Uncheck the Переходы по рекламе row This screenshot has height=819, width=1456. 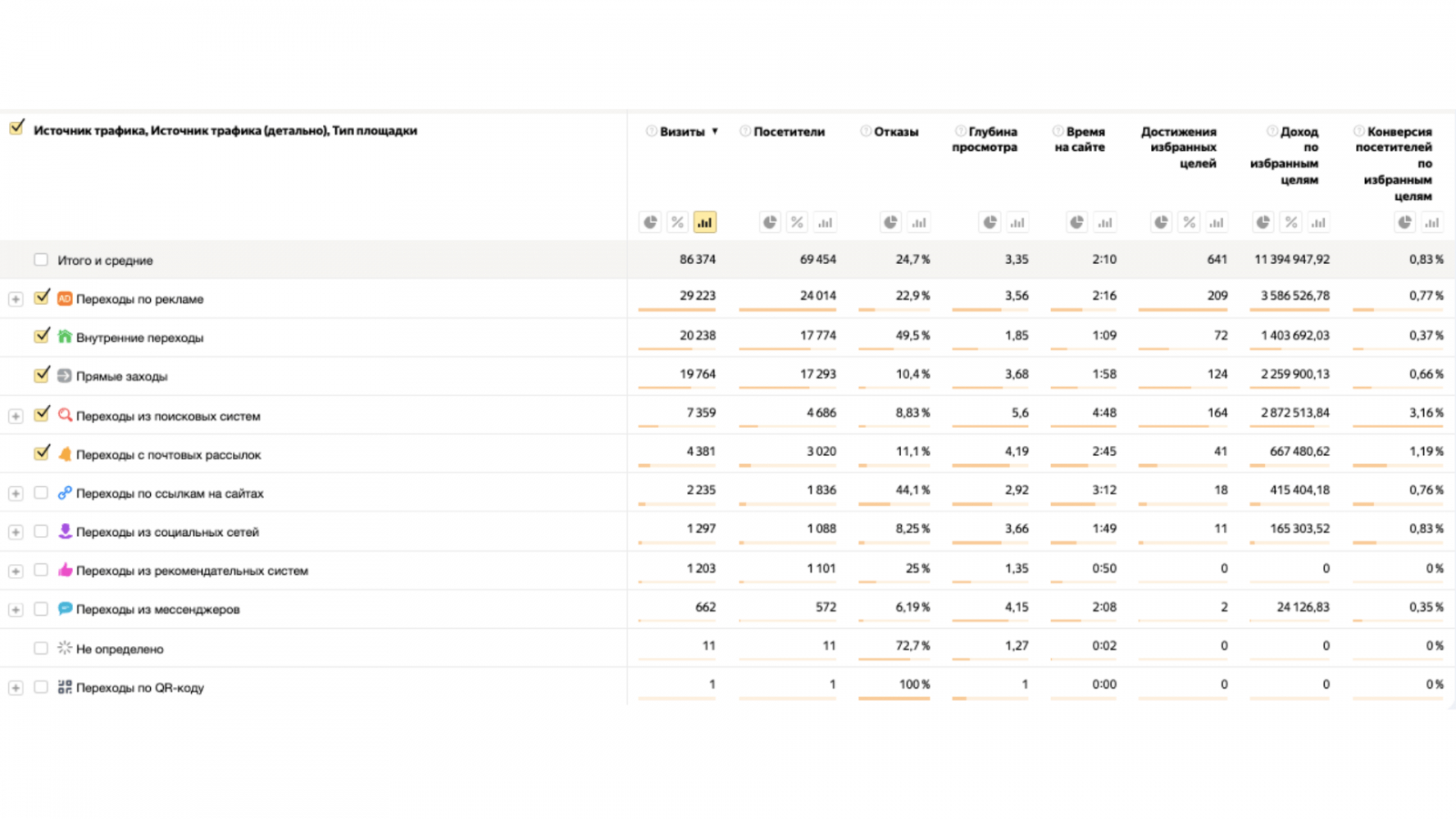point(41,298)
